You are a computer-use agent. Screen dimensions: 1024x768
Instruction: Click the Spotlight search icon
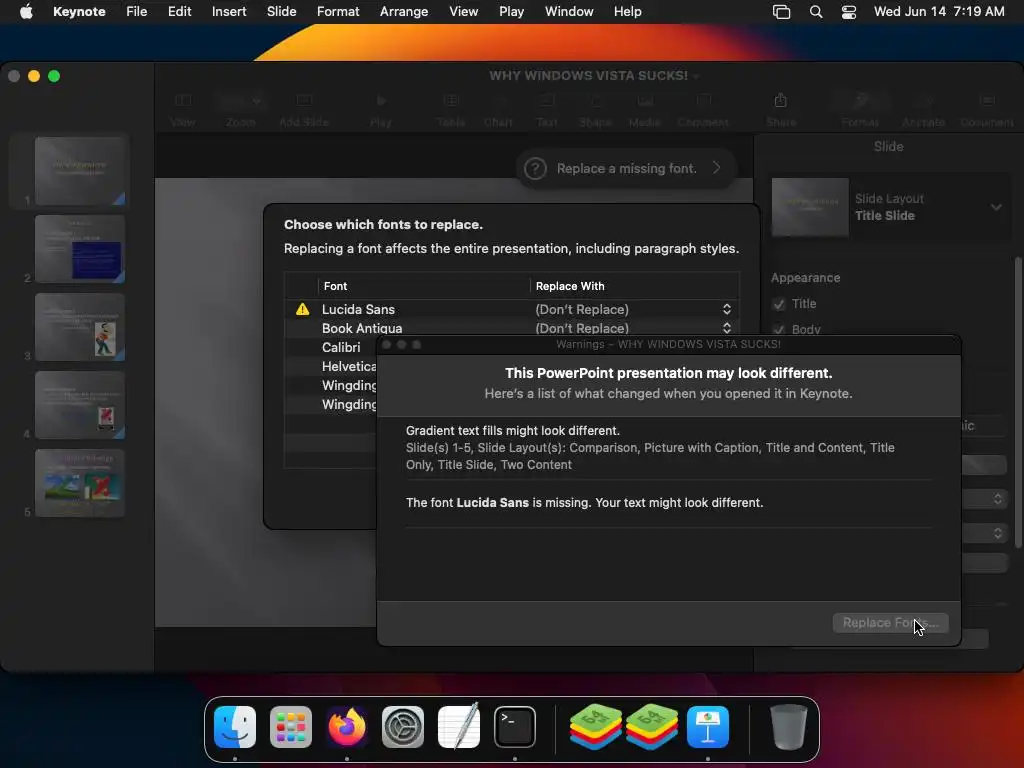click(816, 12)
